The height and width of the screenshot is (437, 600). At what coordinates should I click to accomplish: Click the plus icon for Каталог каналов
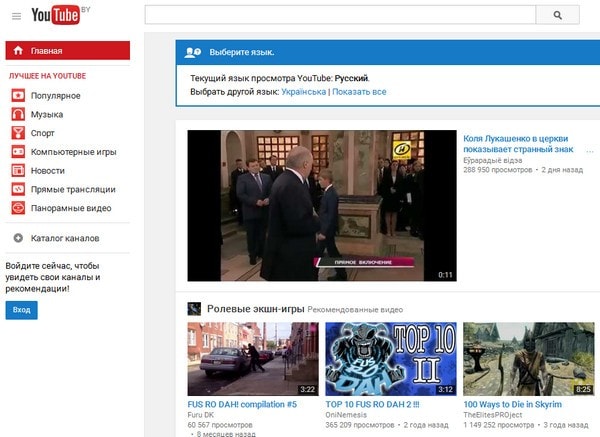click(18, 238)
